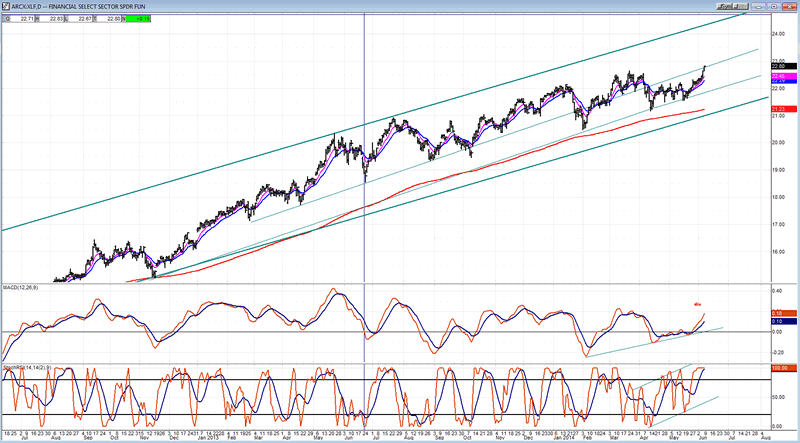Select the MACD(12,26,9) indicator label
This screenshot has width=800, height=443.
coord(24,289)
